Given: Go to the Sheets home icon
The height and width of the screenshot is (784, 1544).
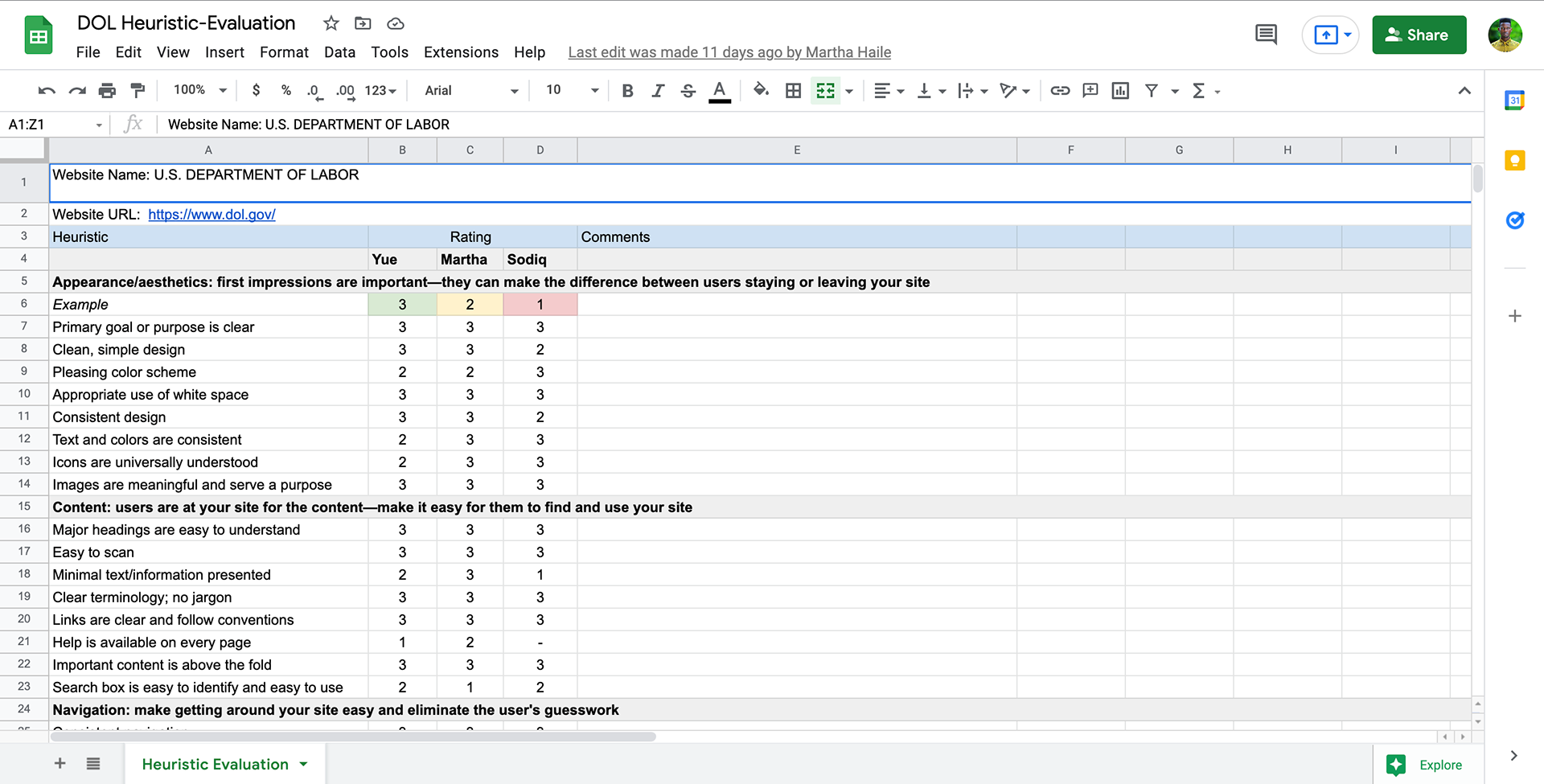Looking at the screenshot, I should [38, 35].
